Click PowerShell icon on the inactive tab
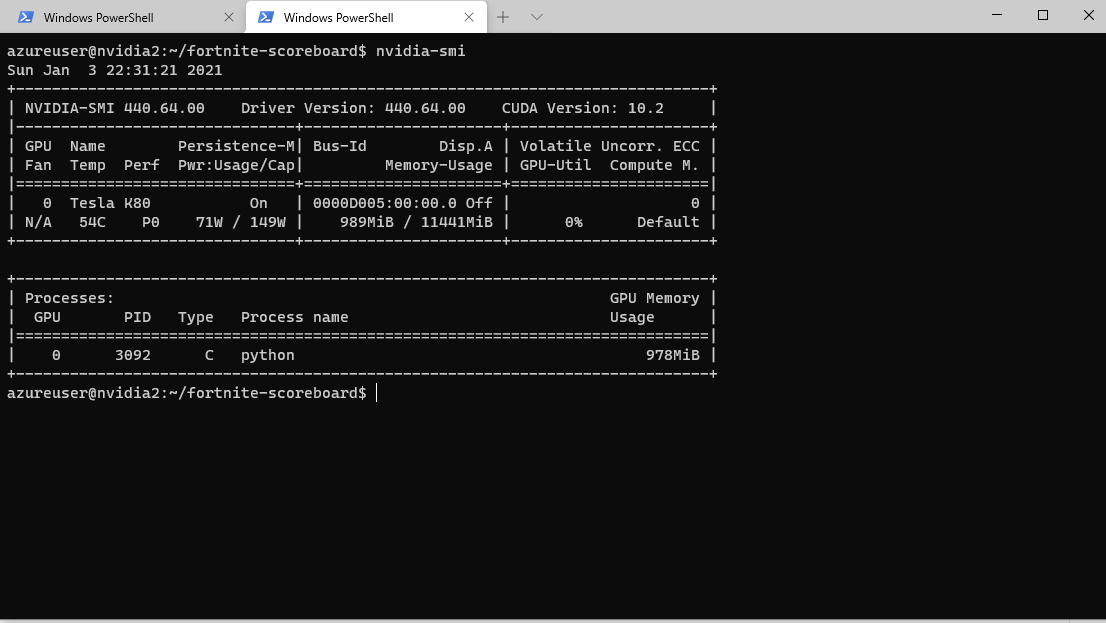1106x623 pixels. 27,17
